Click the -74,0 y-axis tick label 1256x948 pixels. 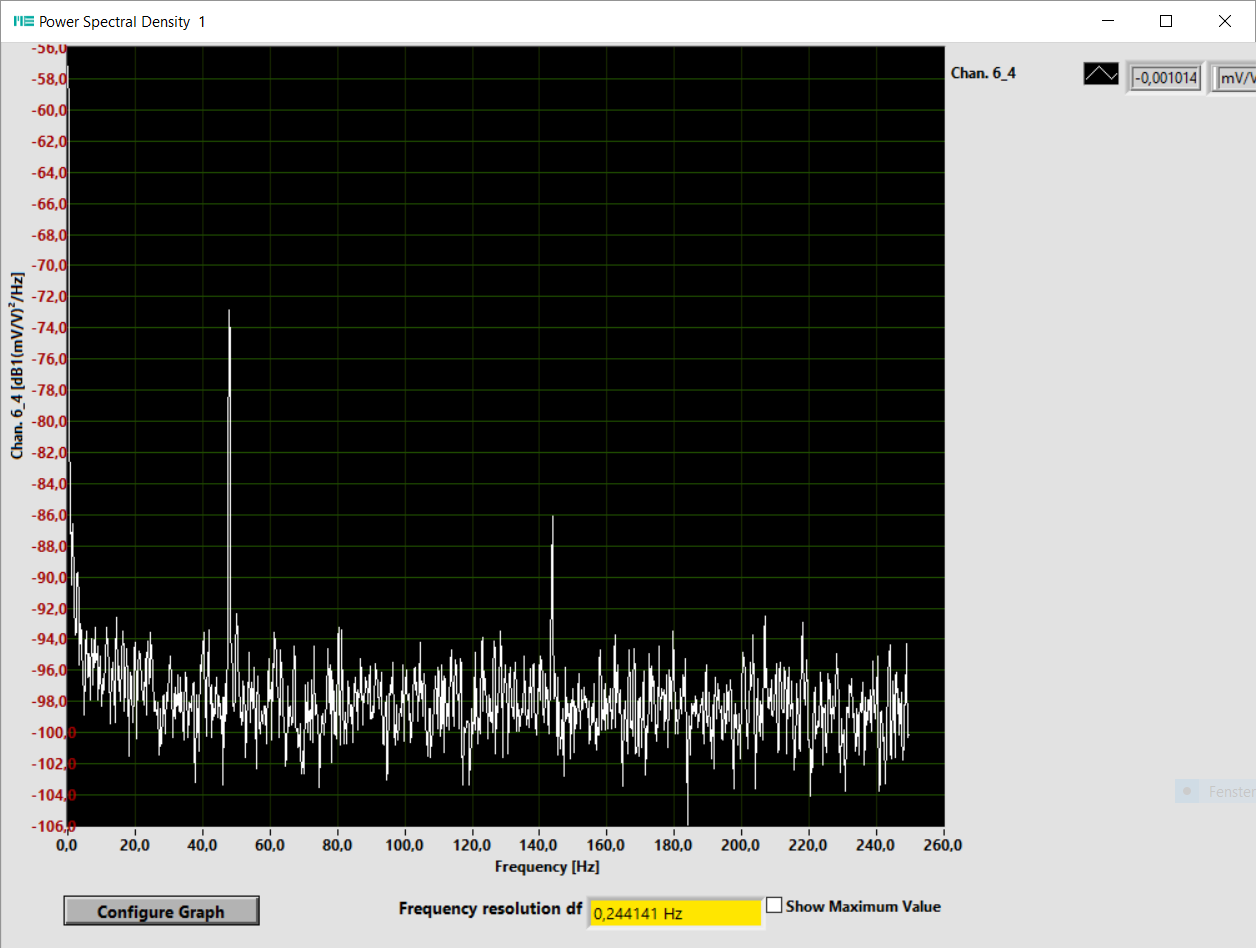pos(48,328)
